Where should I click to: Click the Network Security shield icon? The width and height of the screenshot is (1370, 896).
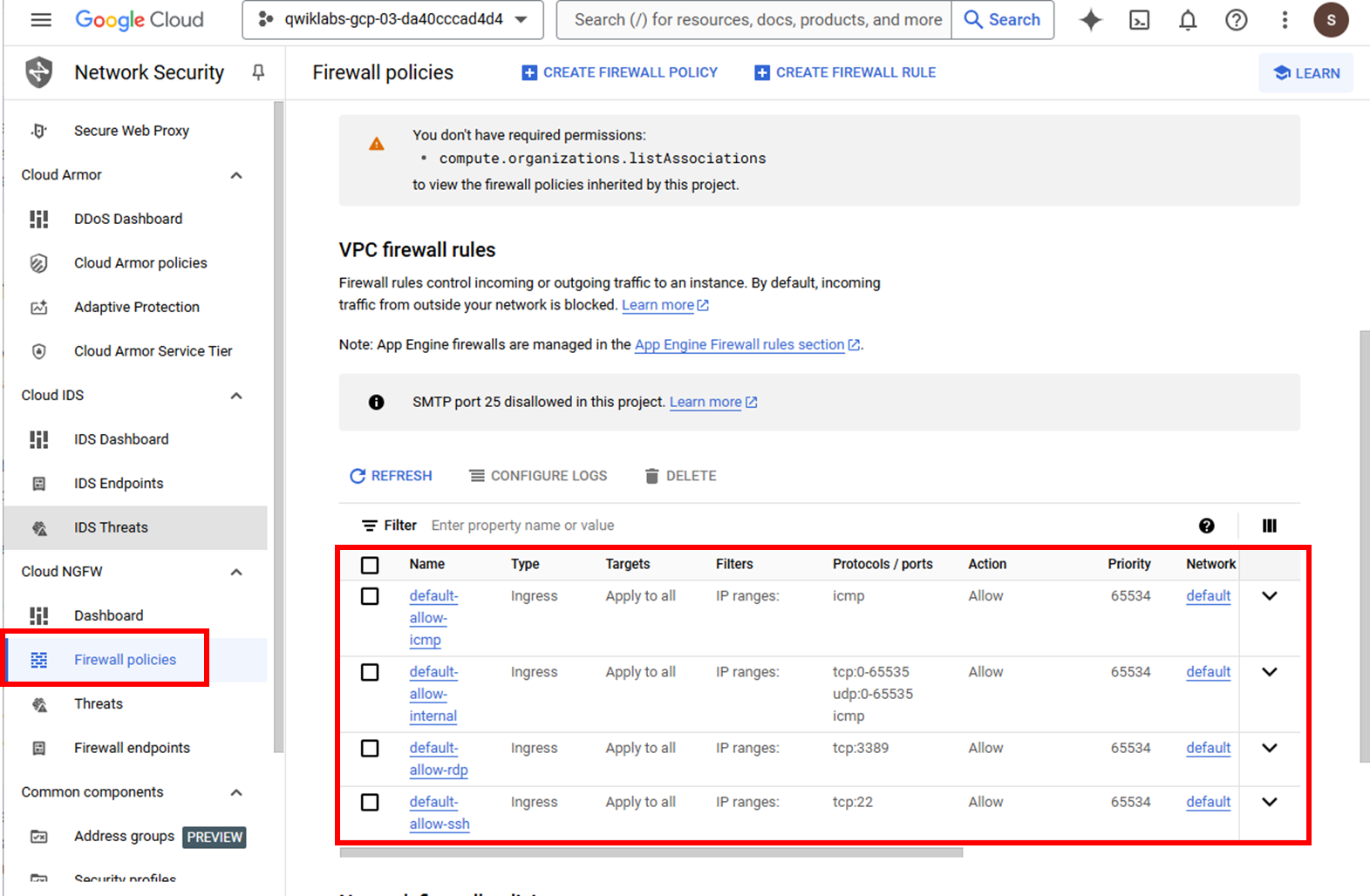[x=39, y=72]
